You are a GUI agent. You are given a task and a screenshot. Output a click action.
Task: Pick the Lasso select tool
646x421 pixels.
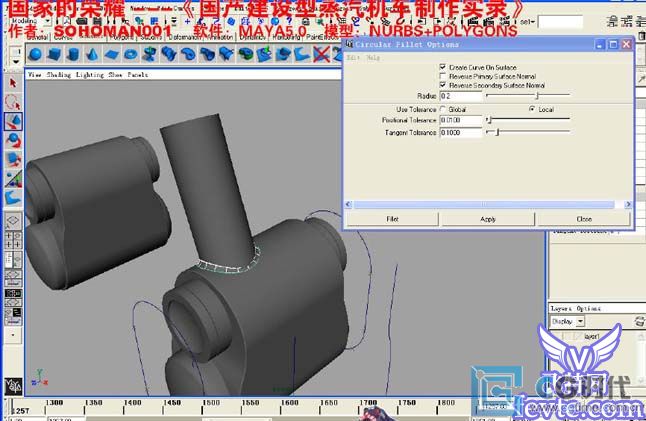click(x=13, y=102)
